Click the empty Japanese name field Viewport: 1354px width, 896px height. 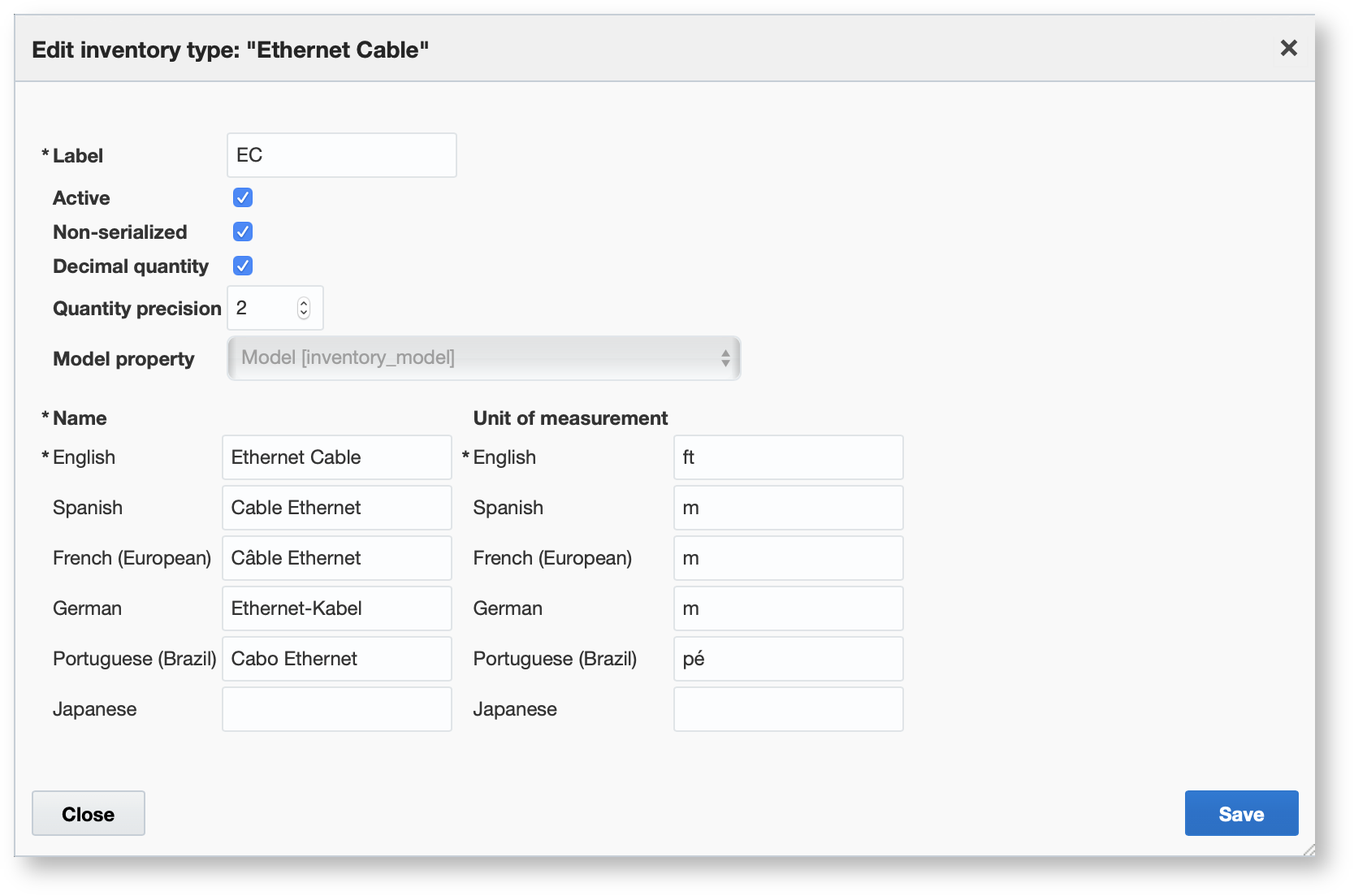[x=336, y=709]
